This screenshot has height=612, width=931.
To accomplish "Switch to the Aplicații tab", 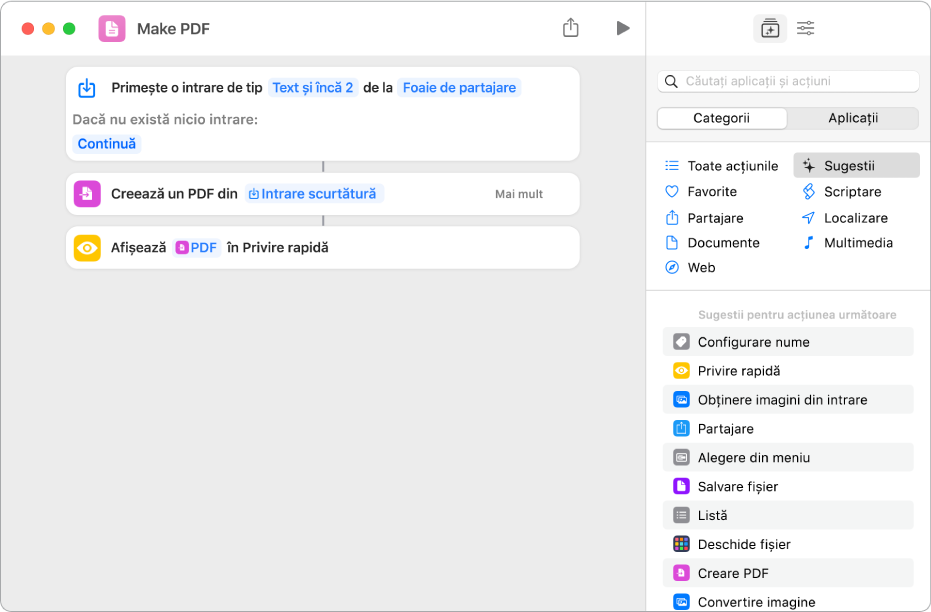I will [852, 118].
